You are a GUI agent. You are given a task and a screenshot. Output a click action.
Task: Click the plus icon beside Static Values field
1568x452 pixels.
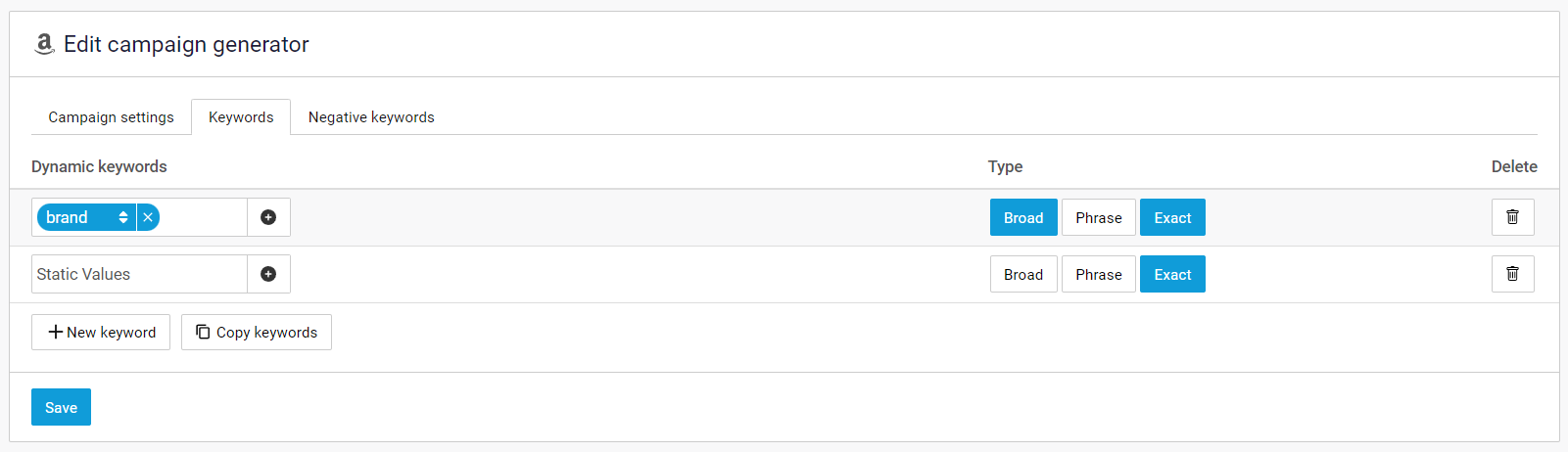(x=268, y=274)
